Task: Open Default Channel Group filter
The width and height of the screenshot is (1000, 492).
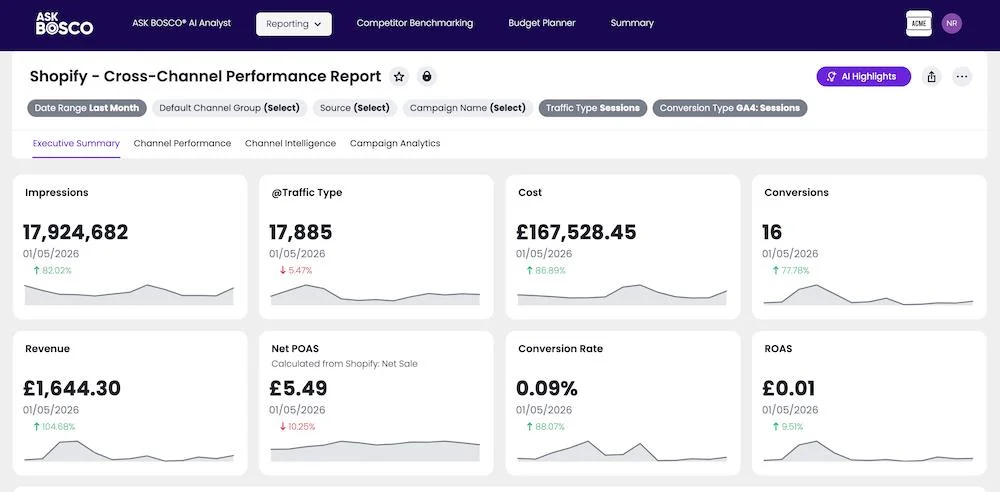Action: click(230, 108)
